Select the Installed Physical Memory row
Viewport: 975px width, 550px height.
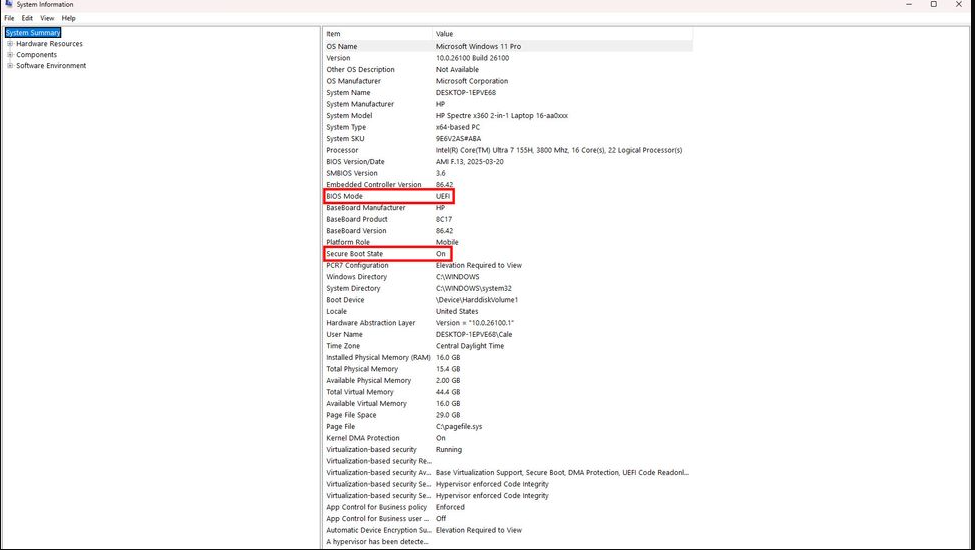click(x=378, y=357)
